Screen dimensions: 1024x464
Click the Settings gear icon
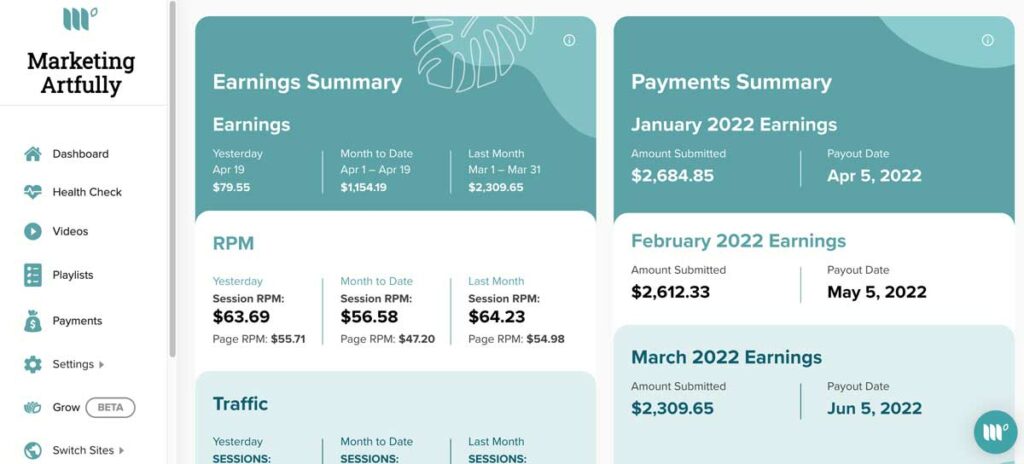click(33, 365)
